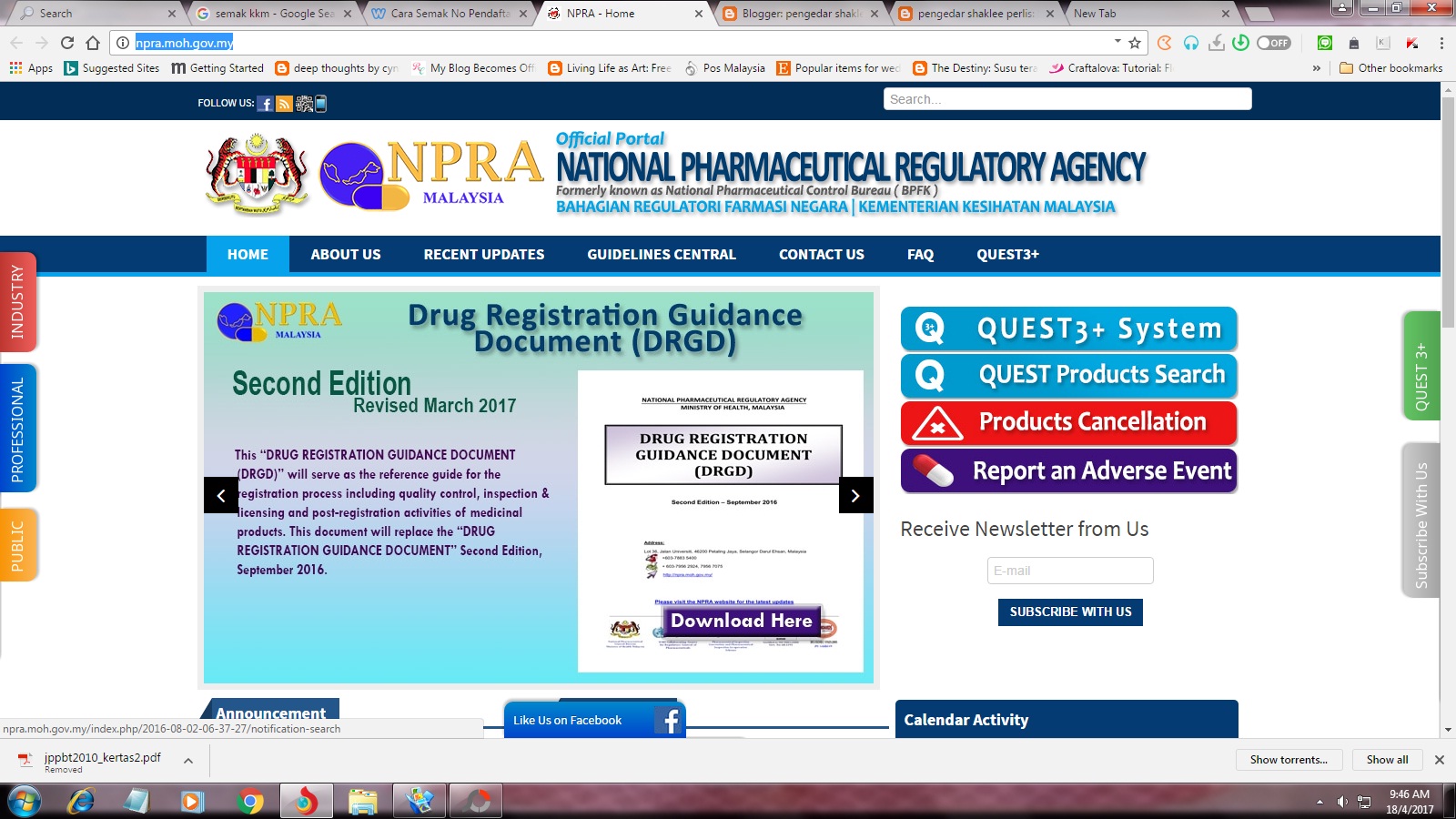Toggle the OFF extension switch

point(1273,43)
